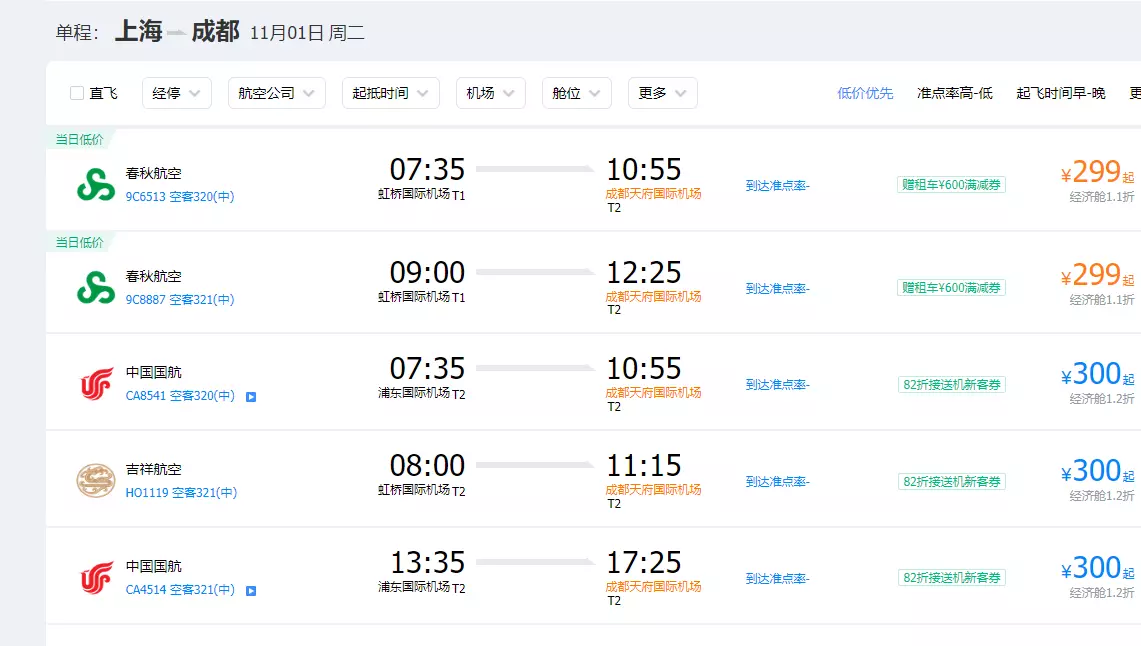The image size is (1141, 646).
Task: Click codeshare icon beside CA4514 flight number
Action: click(x=251, y=590)
